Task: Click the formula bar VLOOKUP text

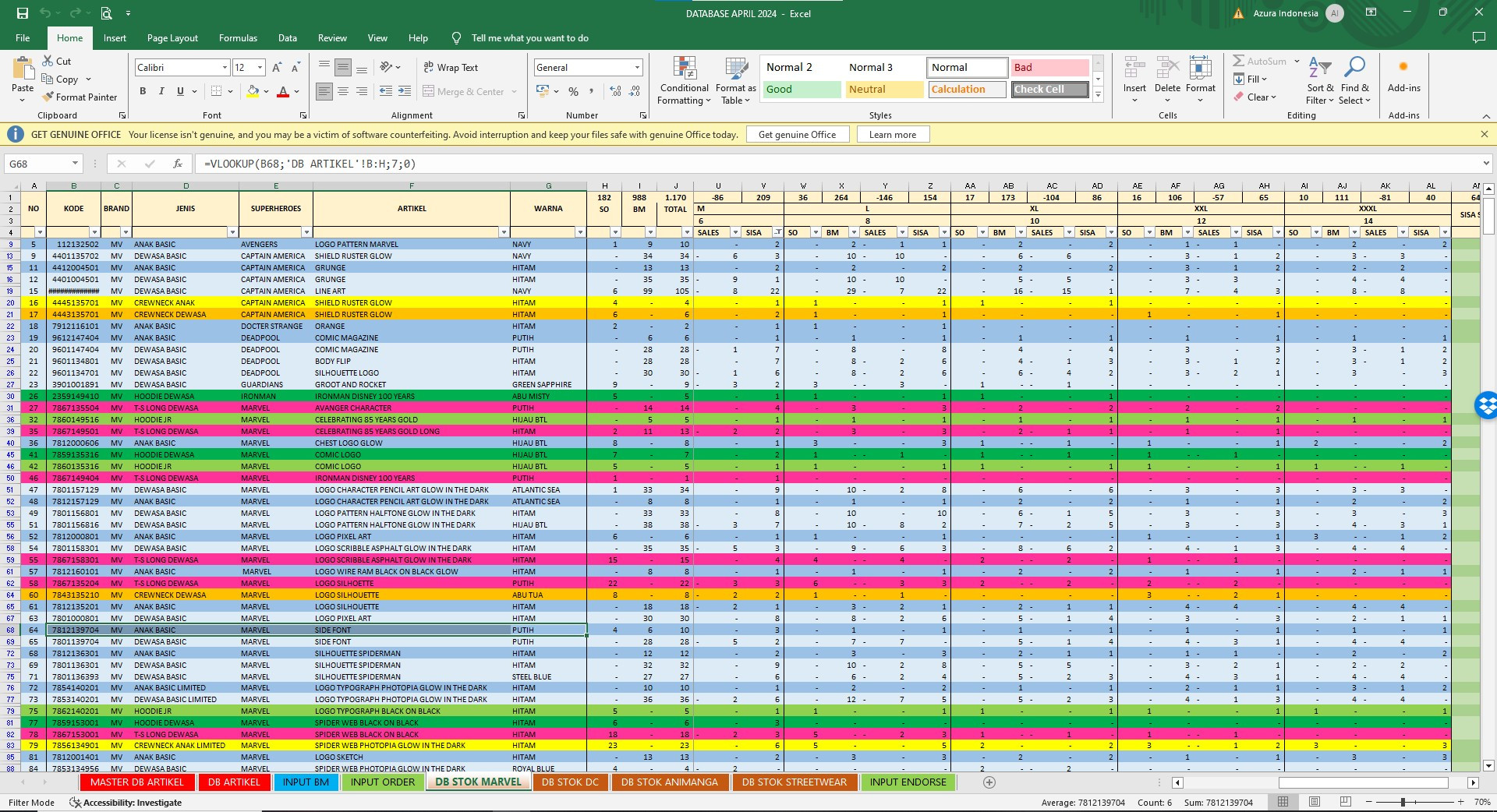Action: click(310, 164)
